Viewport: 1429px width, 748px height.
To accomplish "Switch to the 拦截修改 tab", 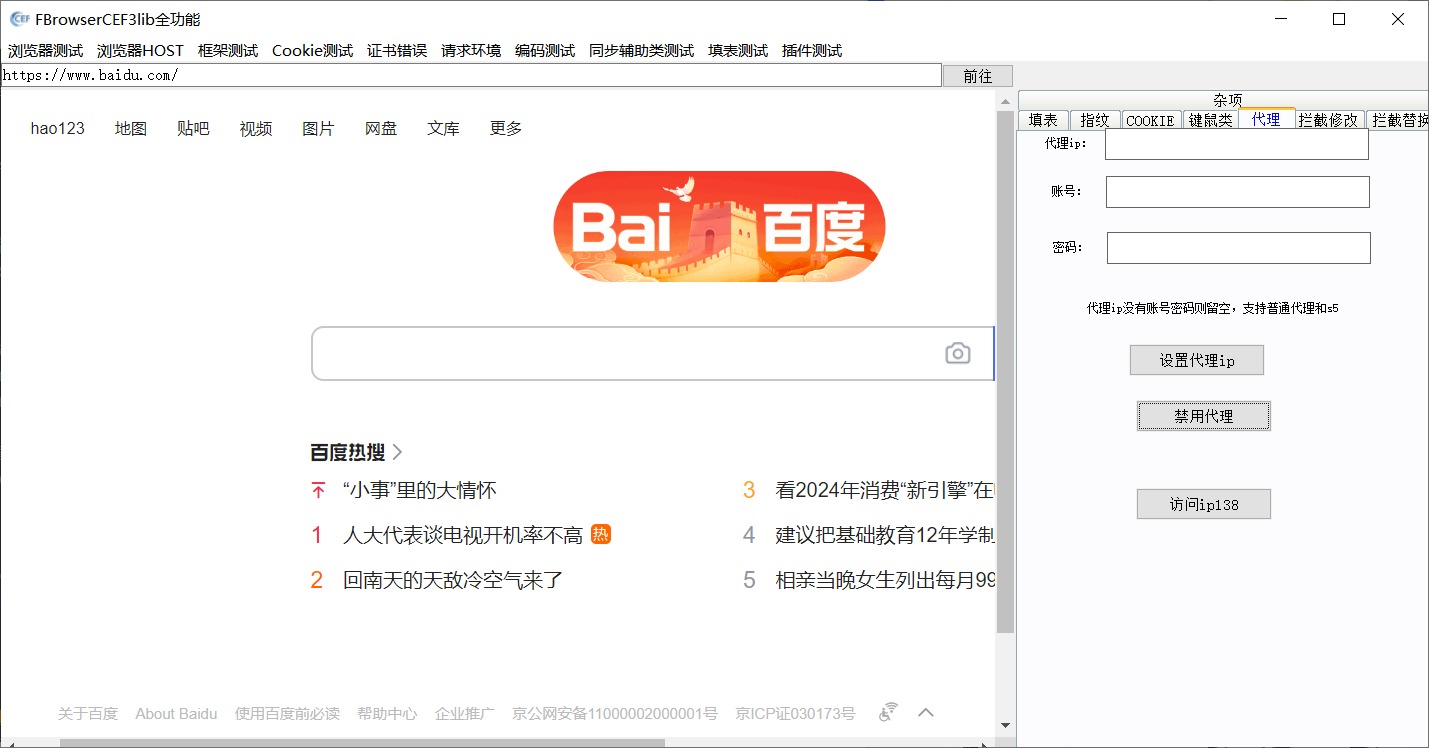I will click(1329, 120).
